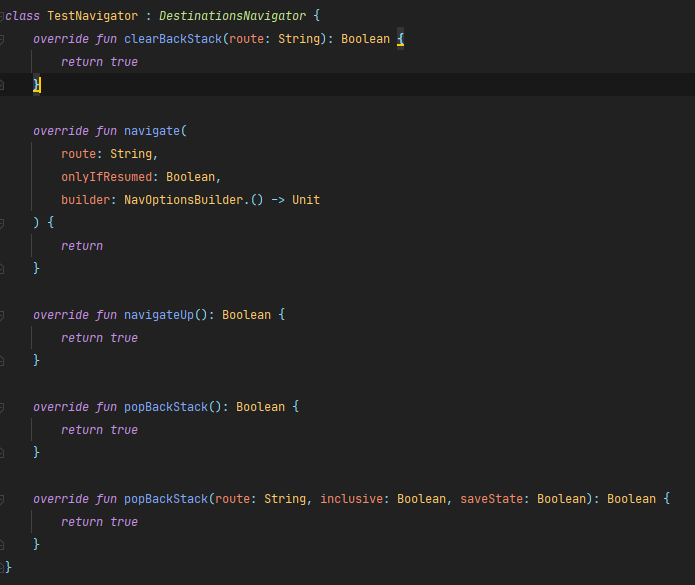The width and height of the screenshot is (695, 585).
Task: Click Boolean type of onlyIfResumed
Action: [191, 177]
